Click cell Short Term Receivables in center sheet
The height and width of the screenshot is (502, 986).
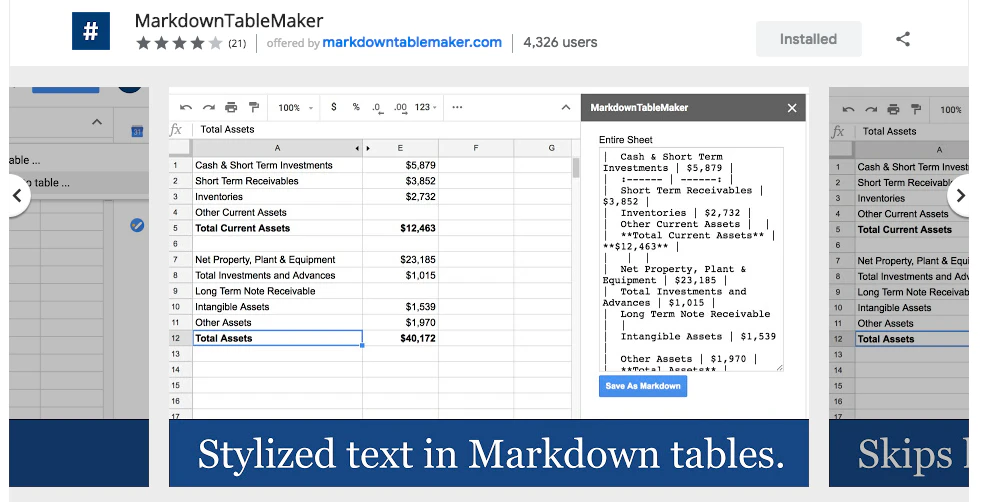277,181
